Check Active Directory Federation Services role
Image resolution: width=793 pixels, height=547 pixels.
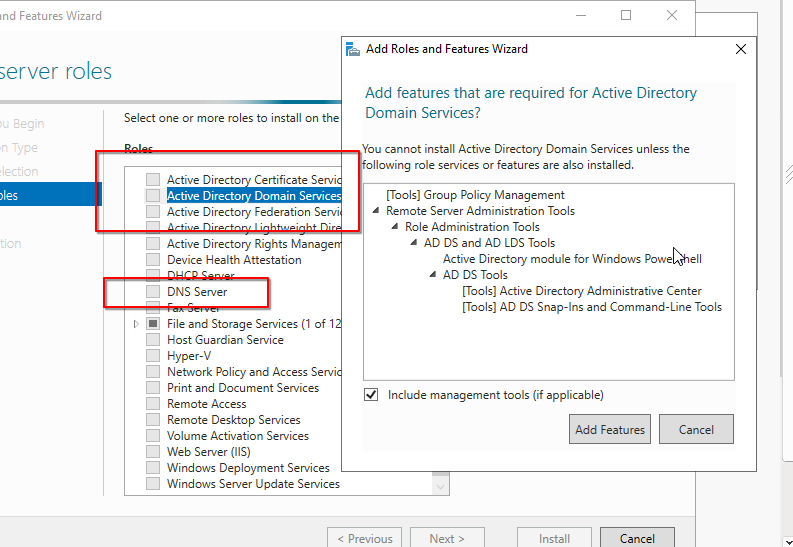coord(153,211)
